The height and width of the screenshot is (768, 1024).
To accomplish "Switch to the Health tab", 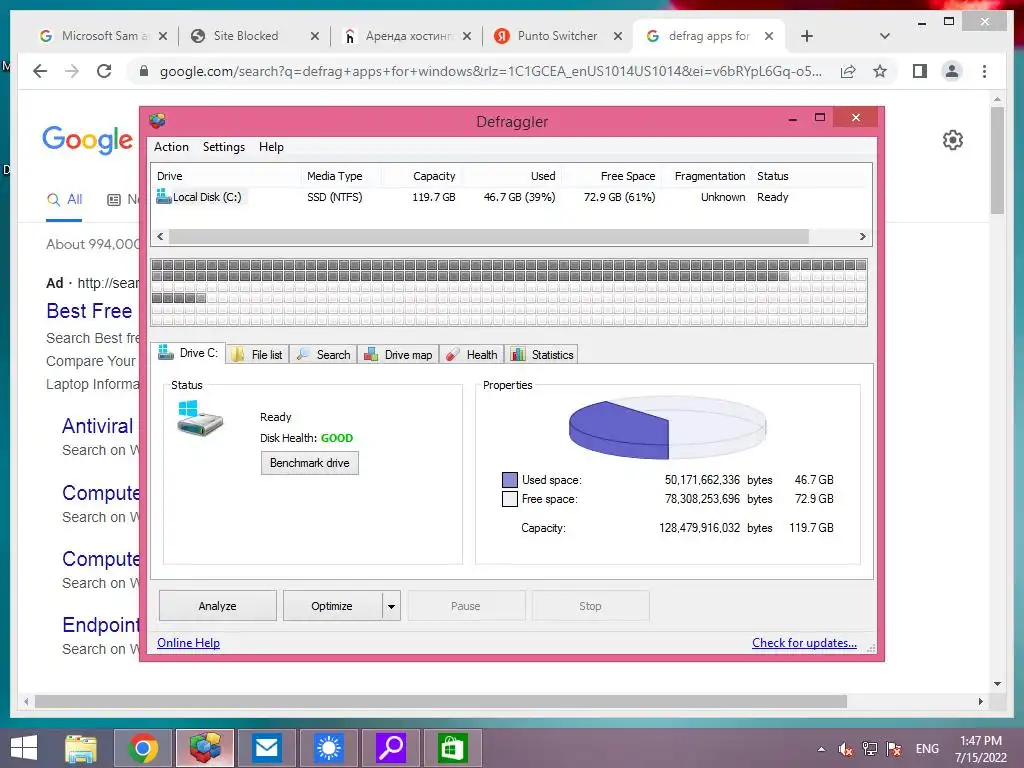I will [472, 355].
